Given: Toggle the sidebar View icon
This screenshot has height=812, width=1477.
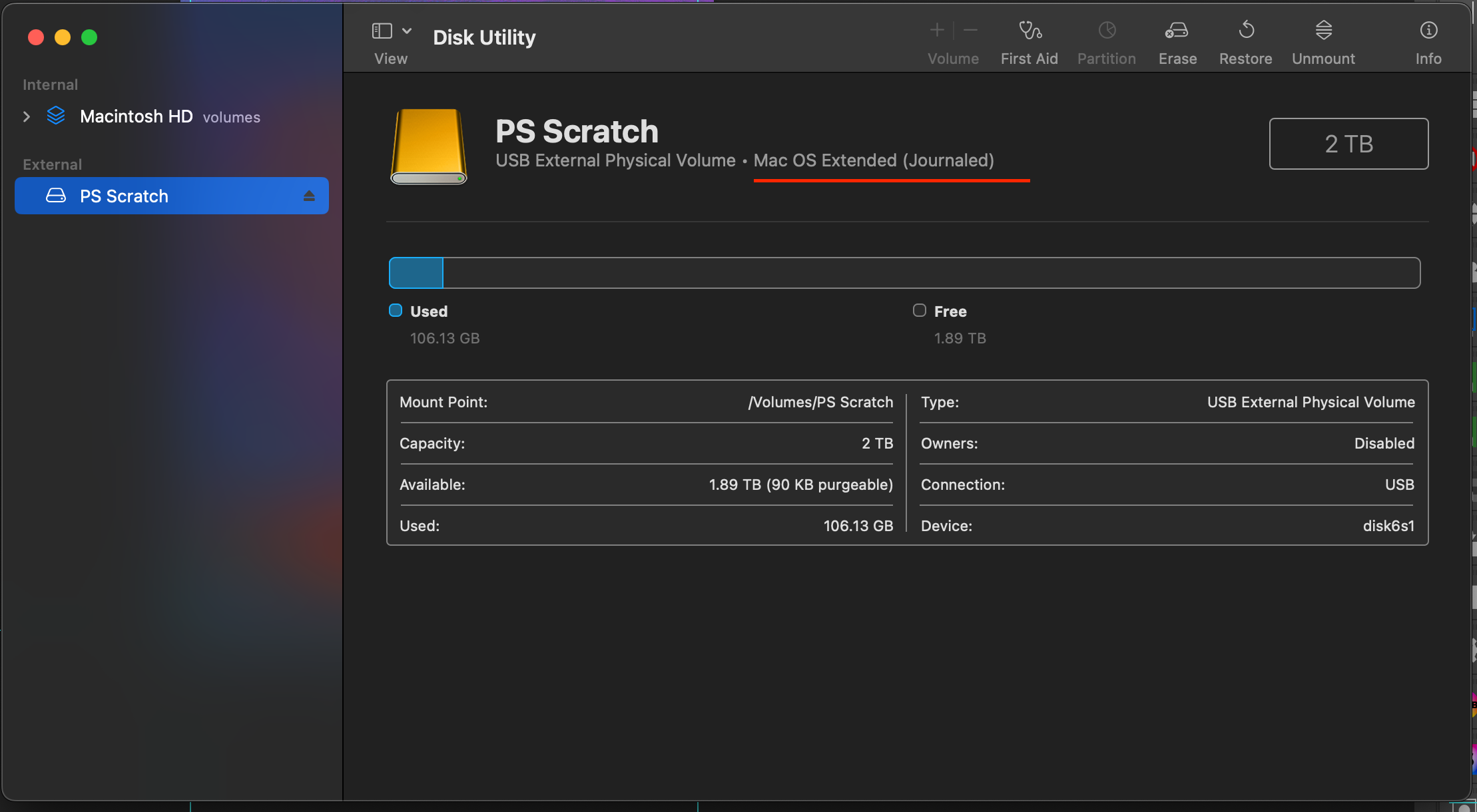Looking at the screenshot, I should (382, 31).
